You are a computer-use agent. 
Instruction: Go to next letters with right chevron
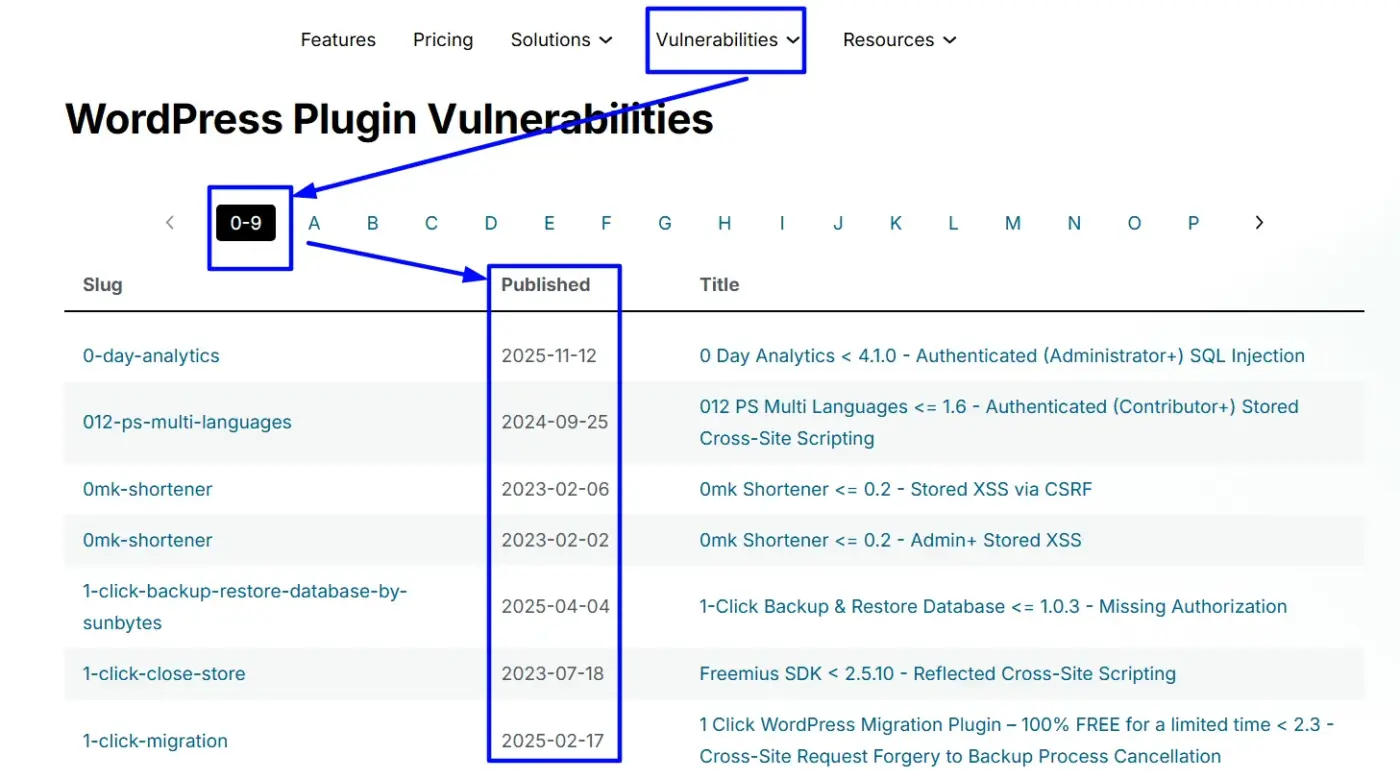pos(1259,223)
